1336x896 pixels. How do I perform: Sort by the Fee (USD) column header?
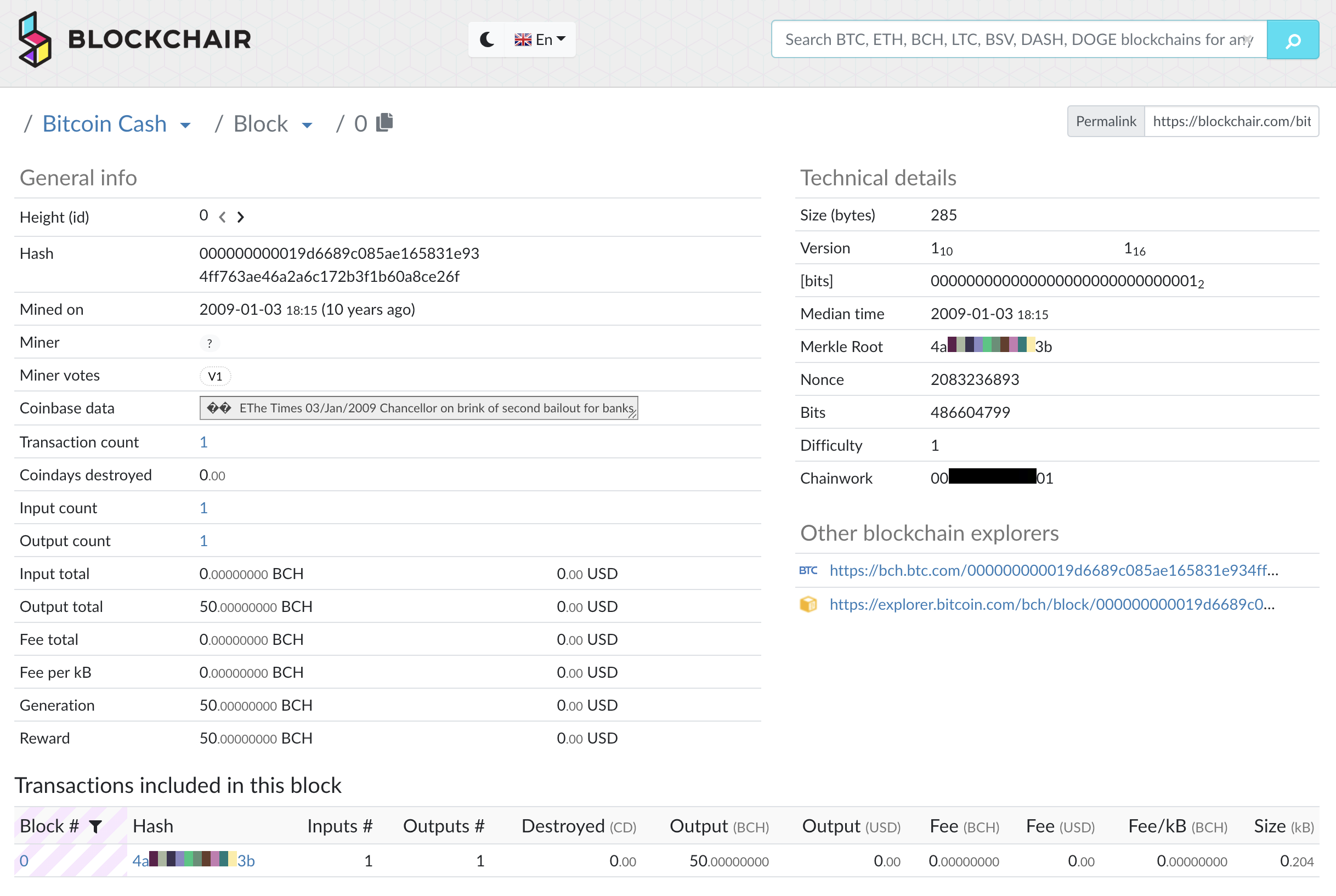[1060, 826]
